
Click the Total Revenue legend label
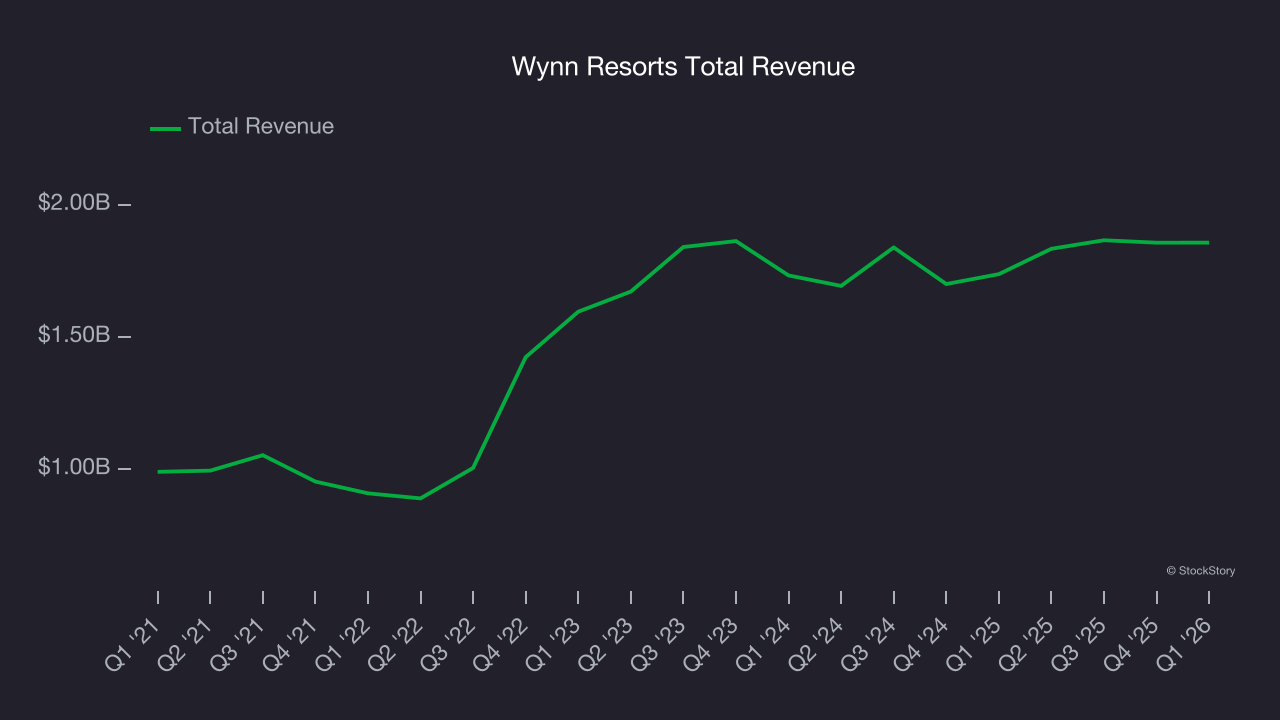point(261,127)
